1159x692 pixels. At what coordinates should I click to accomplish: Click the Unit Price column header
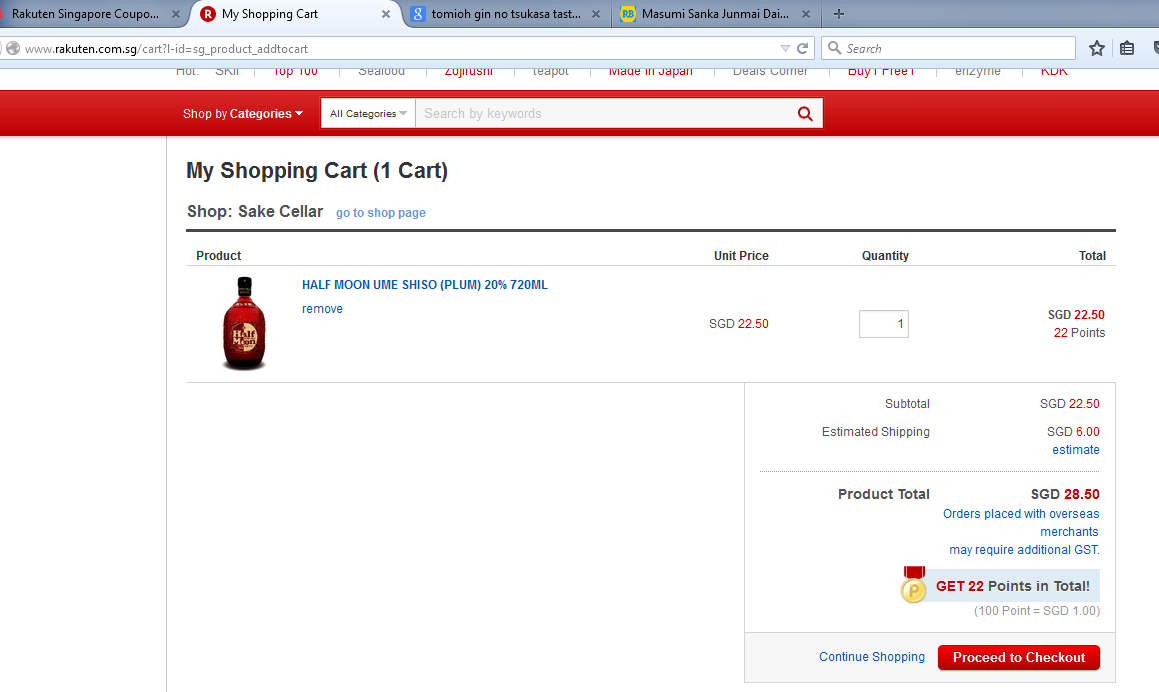741,256
